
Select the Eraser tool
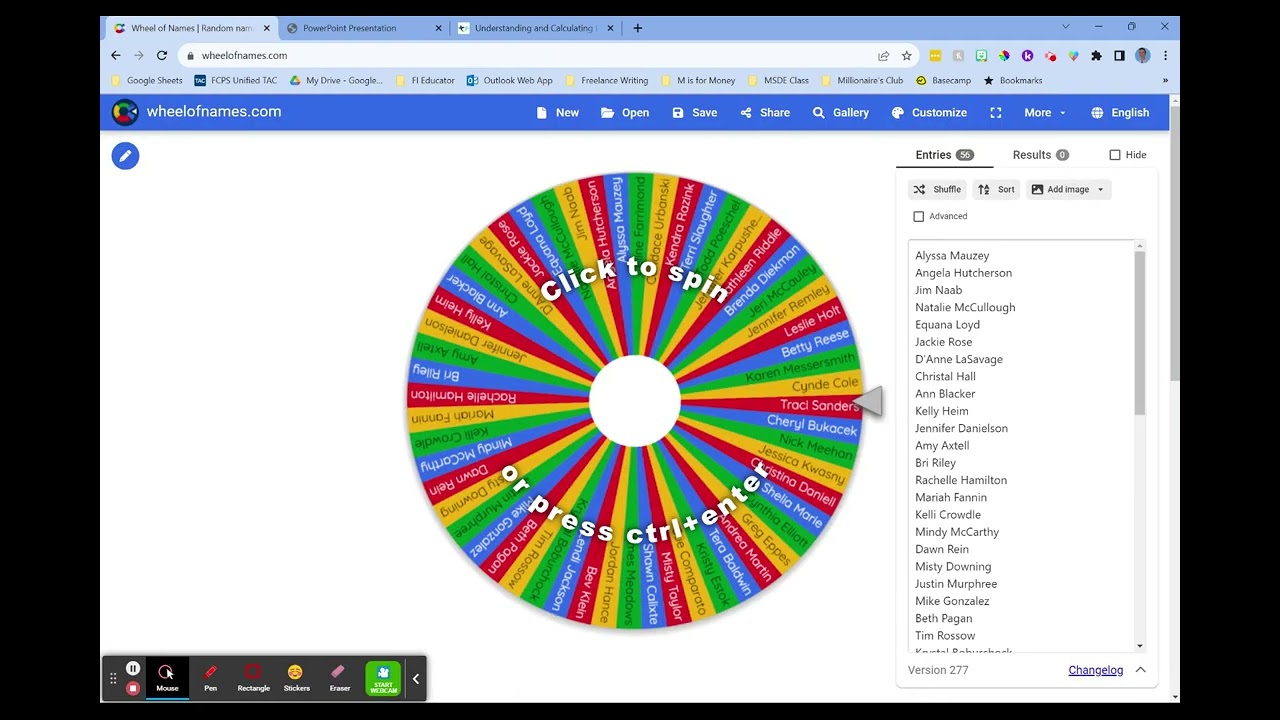click(x=339, y=677)
